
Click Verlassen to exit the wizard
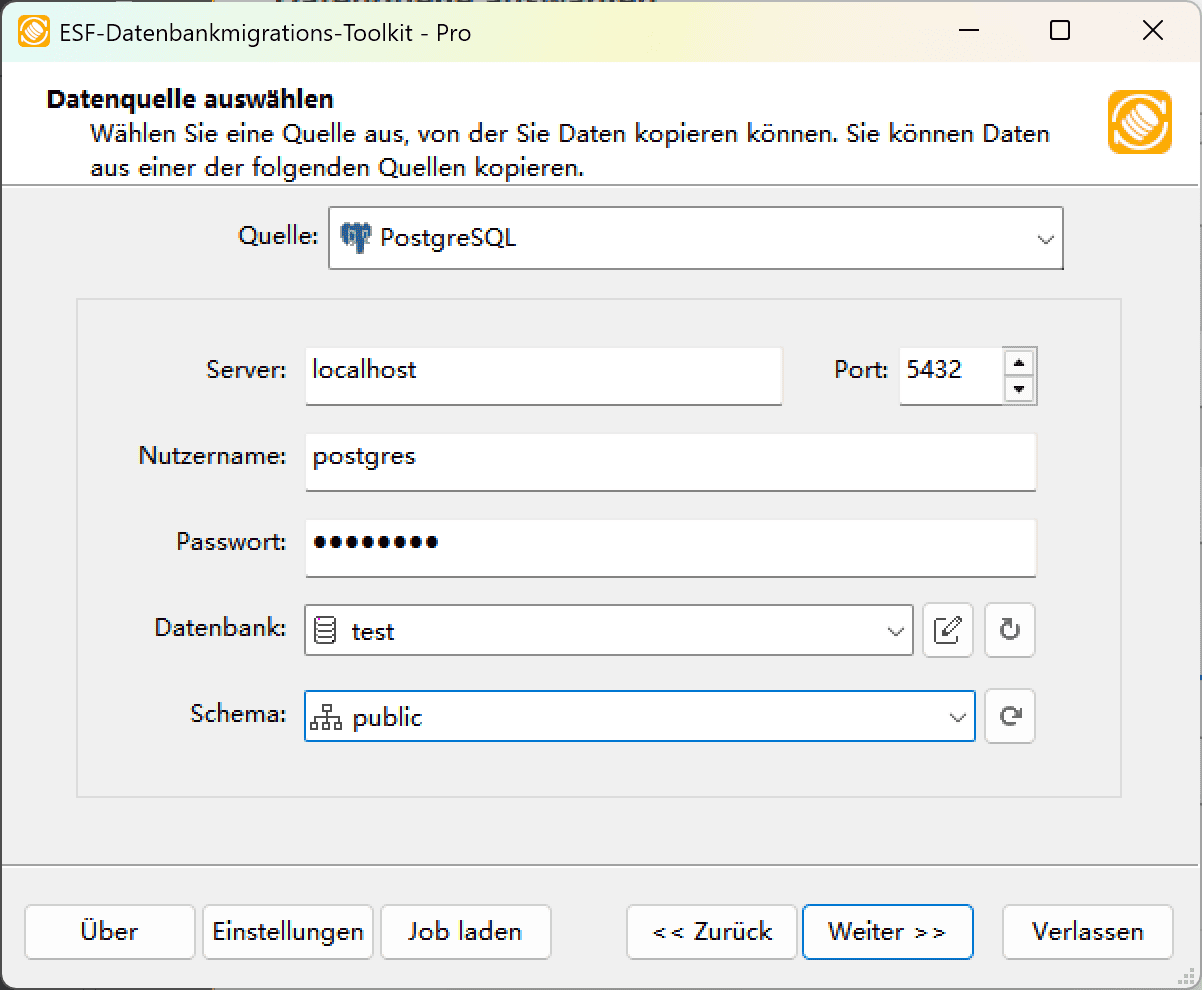[1087, 931]
